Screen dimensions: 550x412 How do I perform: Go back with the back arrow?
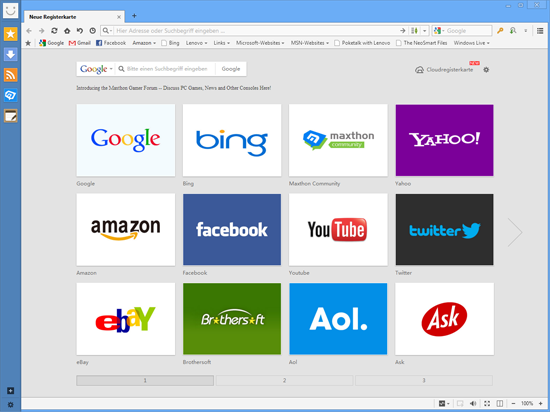coord(29,31)
